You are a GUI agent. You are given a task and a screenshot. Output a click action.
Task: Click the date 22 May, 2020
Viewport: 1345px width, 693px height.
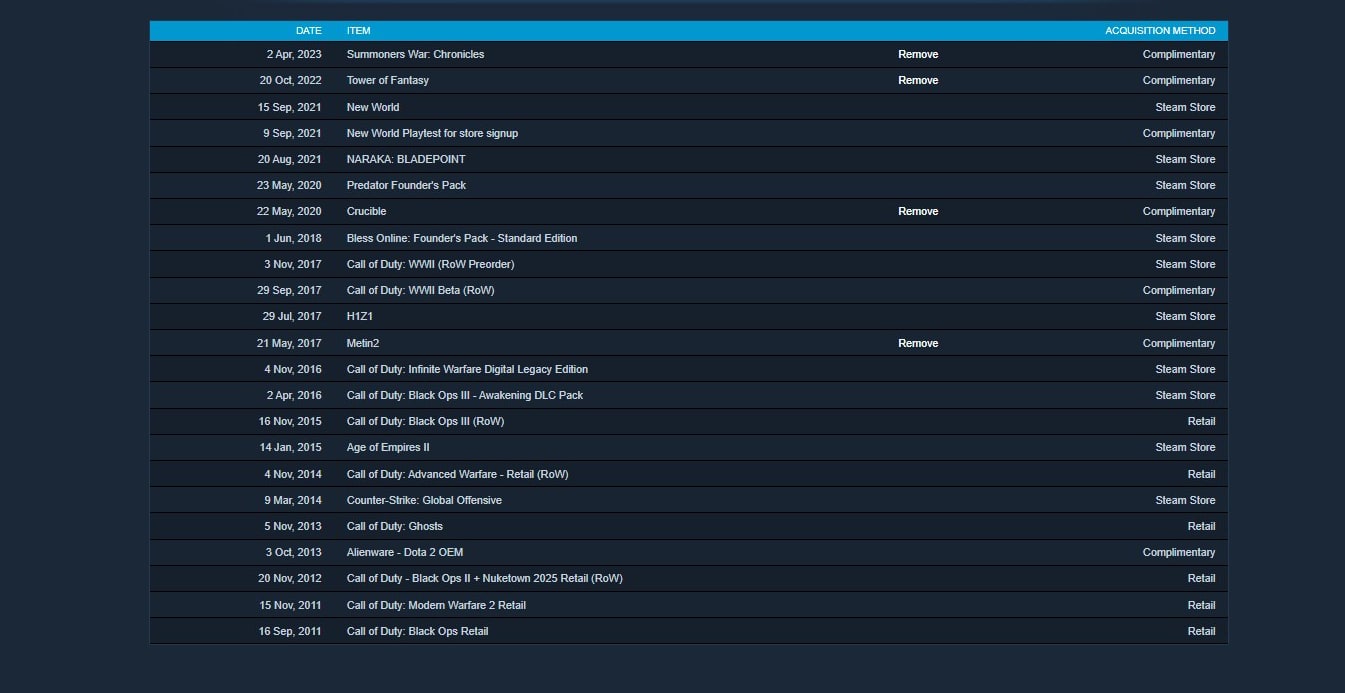coord(289,211)
